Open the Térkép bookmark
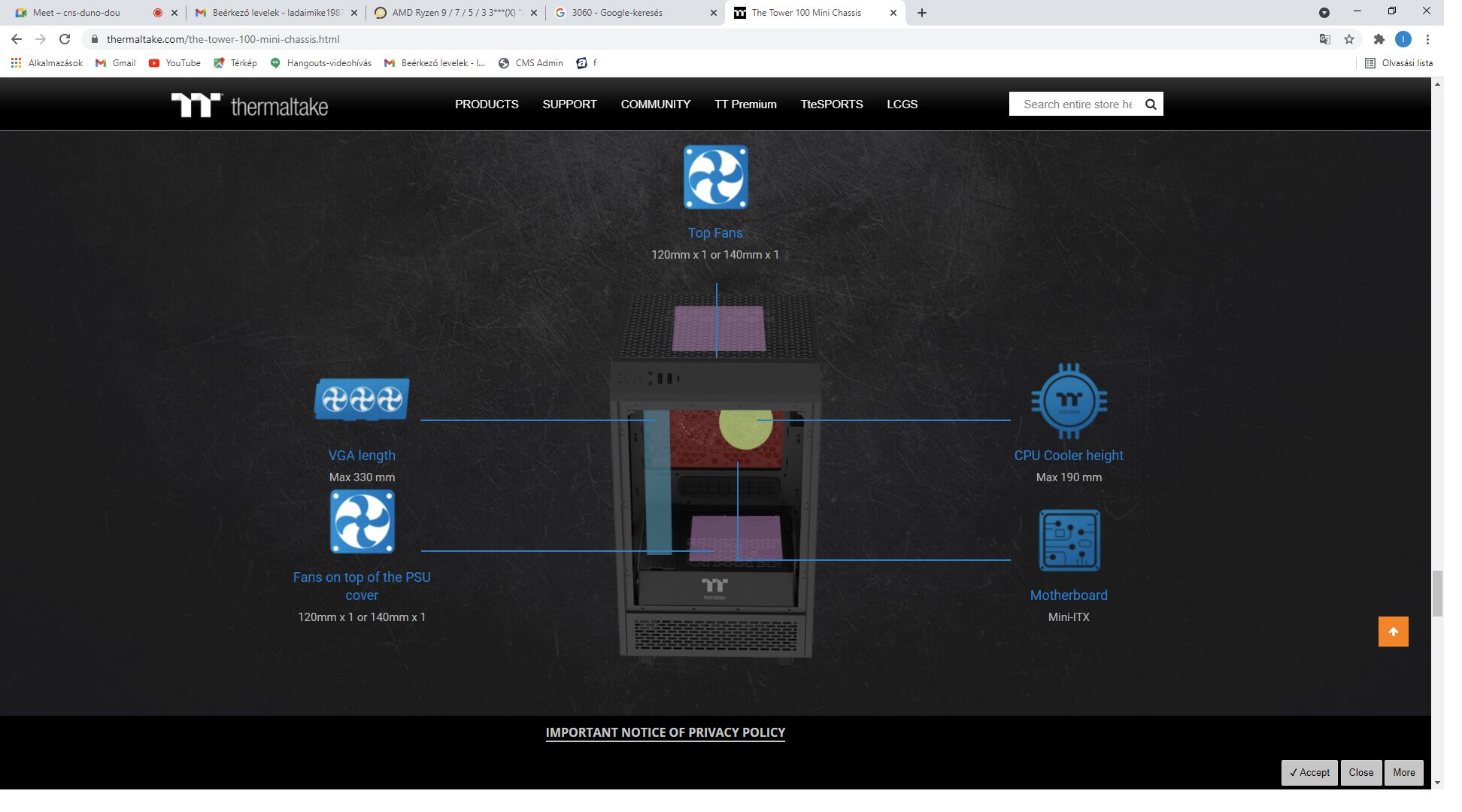Viewport: 1462px width, 812px height. click(235, 63)
